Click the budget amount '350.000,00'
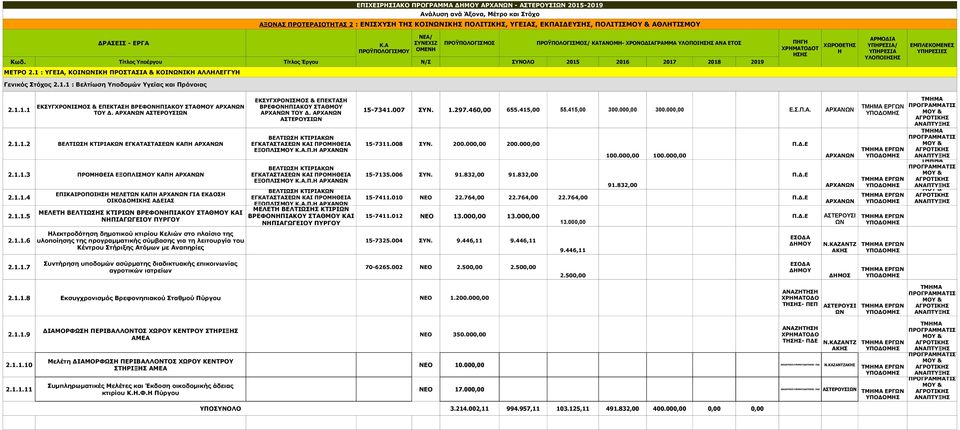The height and width of the screenshot is (430, 960). click(x=470, y=334)
